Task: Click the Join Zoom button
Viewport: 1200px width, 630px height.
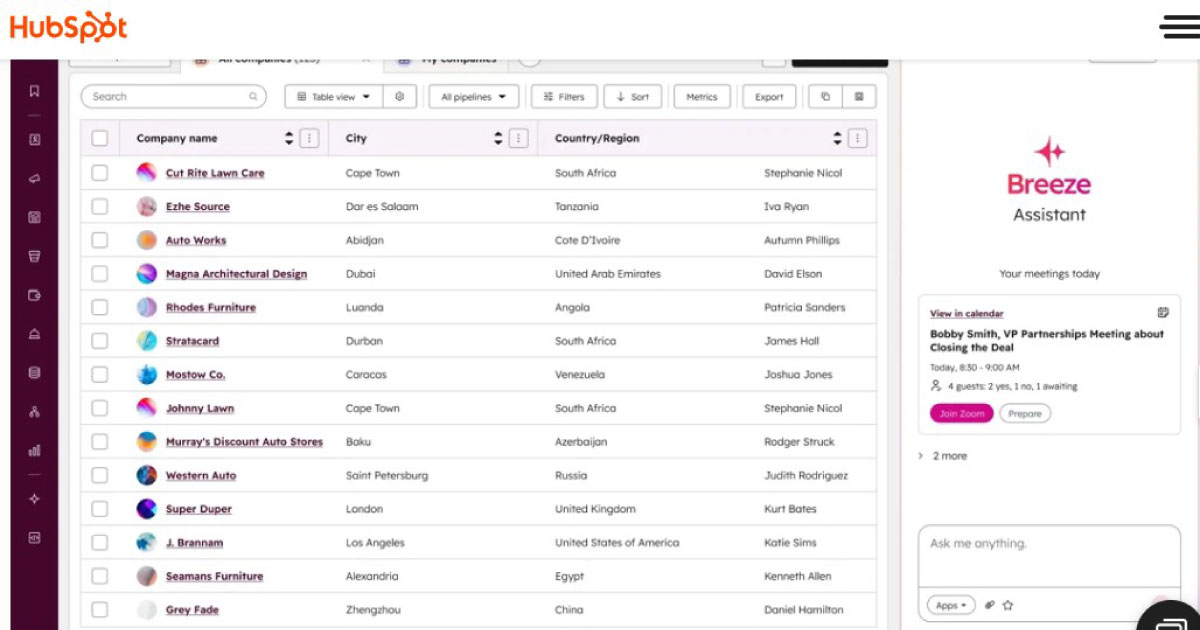Action: pyautogui.click(x=961, y=413)
